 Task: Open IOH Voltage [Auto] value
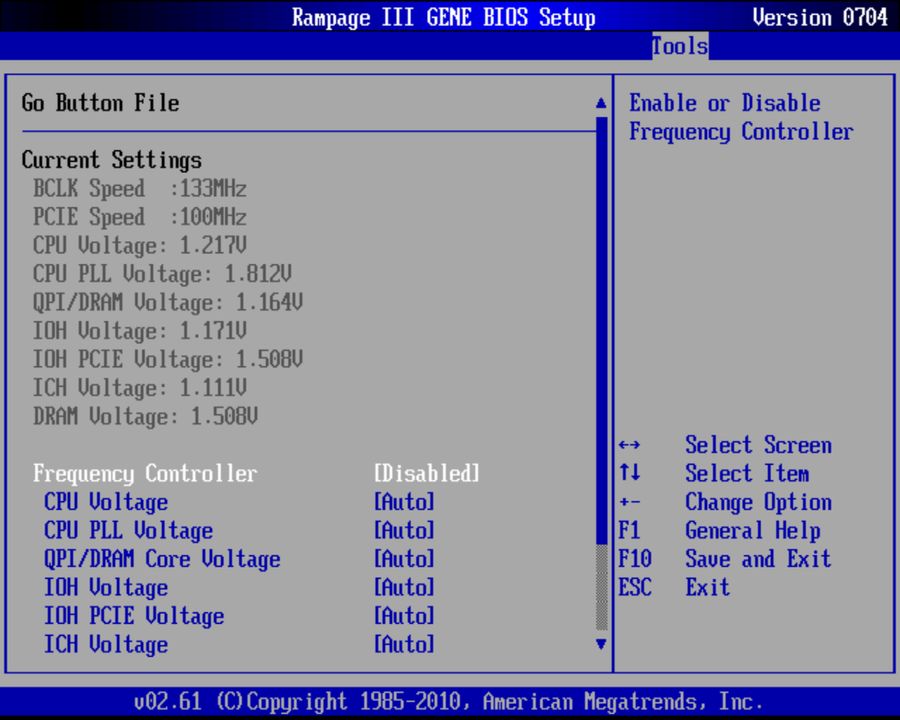tap(404, 588)
